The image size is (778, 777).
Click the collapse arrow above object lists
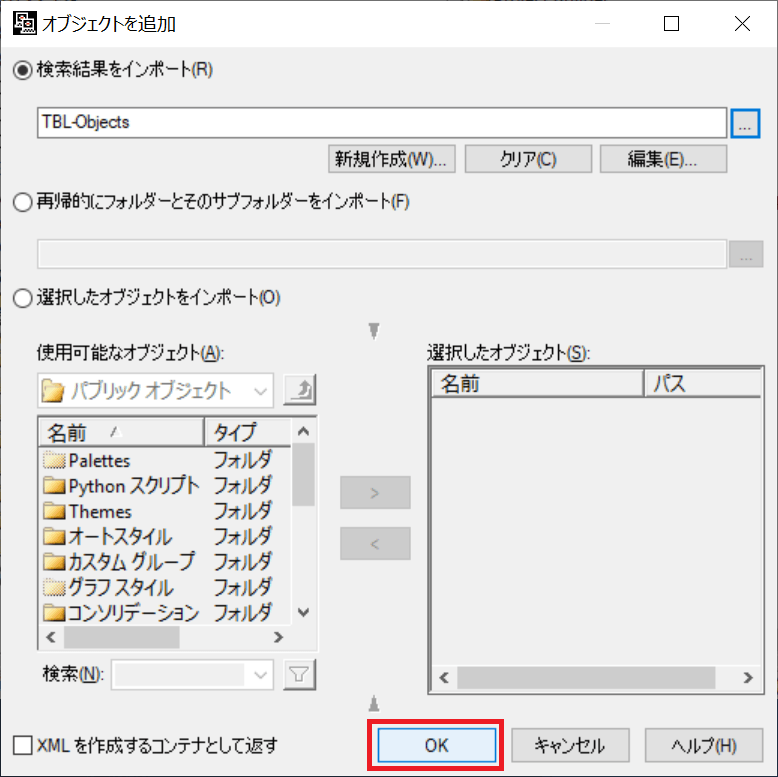(x=374, y=330)
